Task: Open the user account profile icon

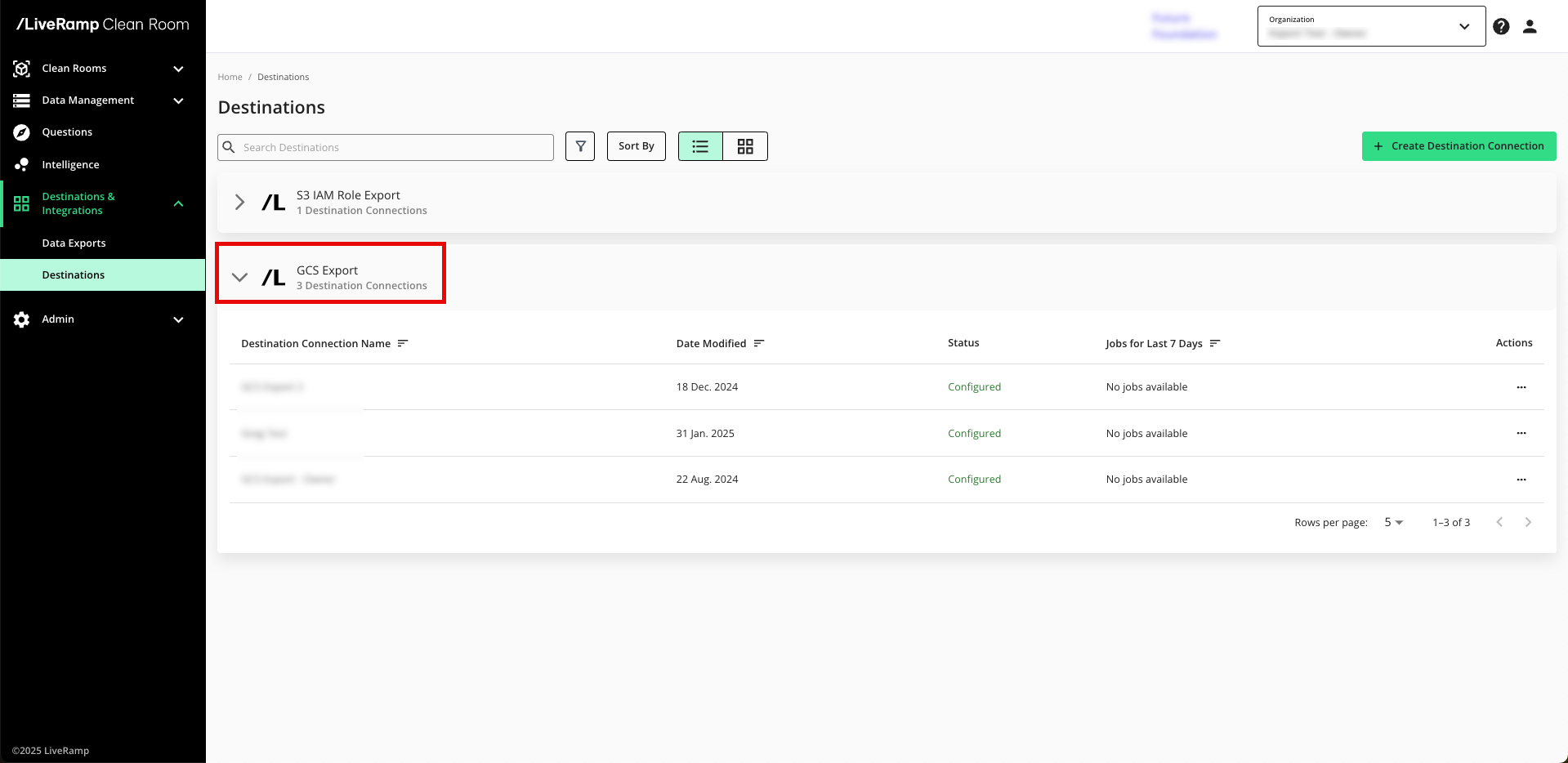Action: click(x=1530, y=27)
